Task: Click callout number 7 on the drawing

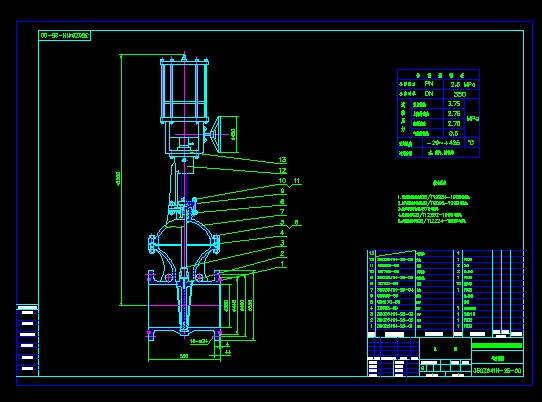Action: (282, 211)
